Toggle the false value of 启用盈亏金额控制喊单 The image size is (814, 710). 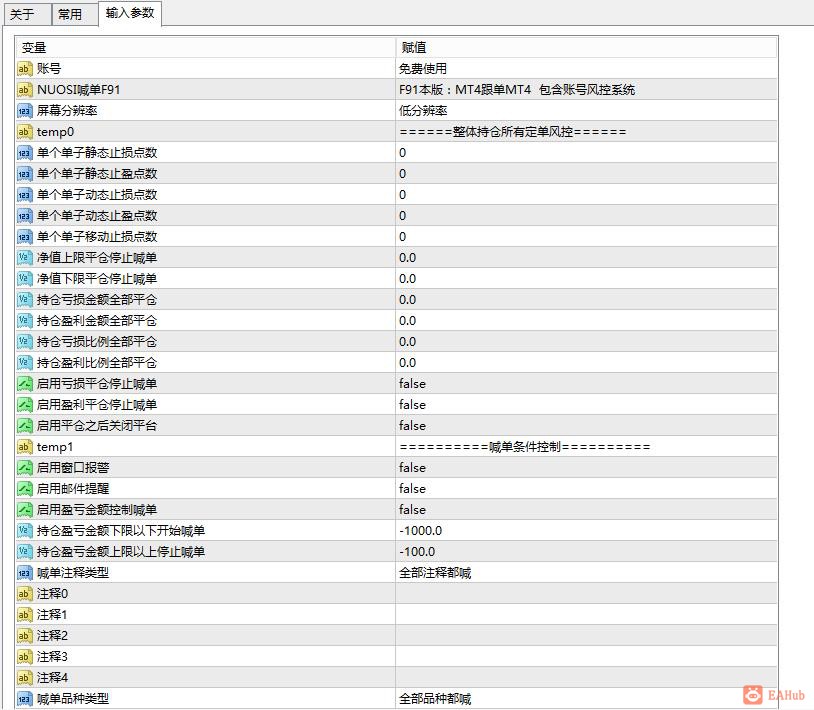[x=586, y=510]
